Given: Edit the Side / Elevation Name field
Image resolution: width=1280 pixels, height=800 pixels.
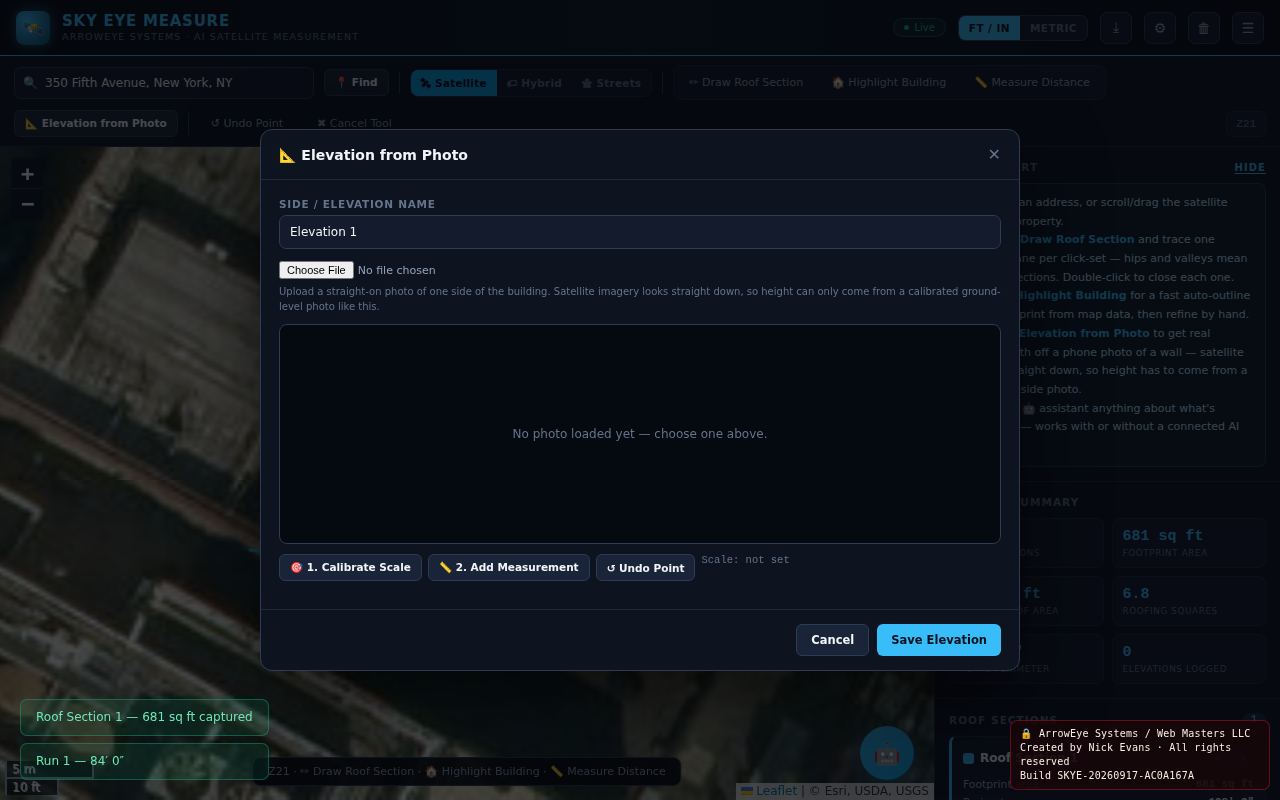Looking at the screenshot, I should tap(640, 232).
